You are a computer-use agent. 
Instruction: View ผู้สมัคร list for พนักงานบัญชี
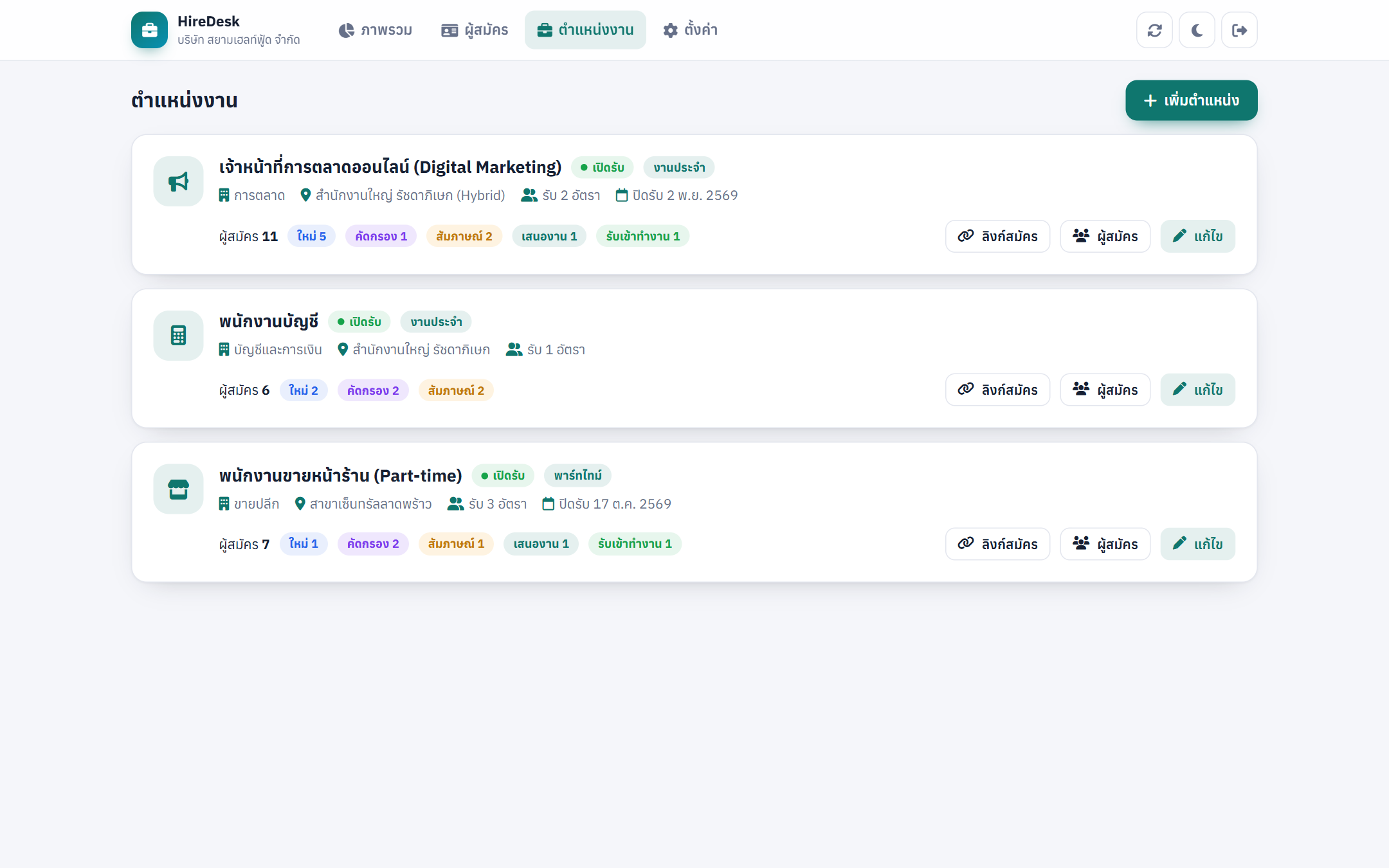click(1105, 390)
